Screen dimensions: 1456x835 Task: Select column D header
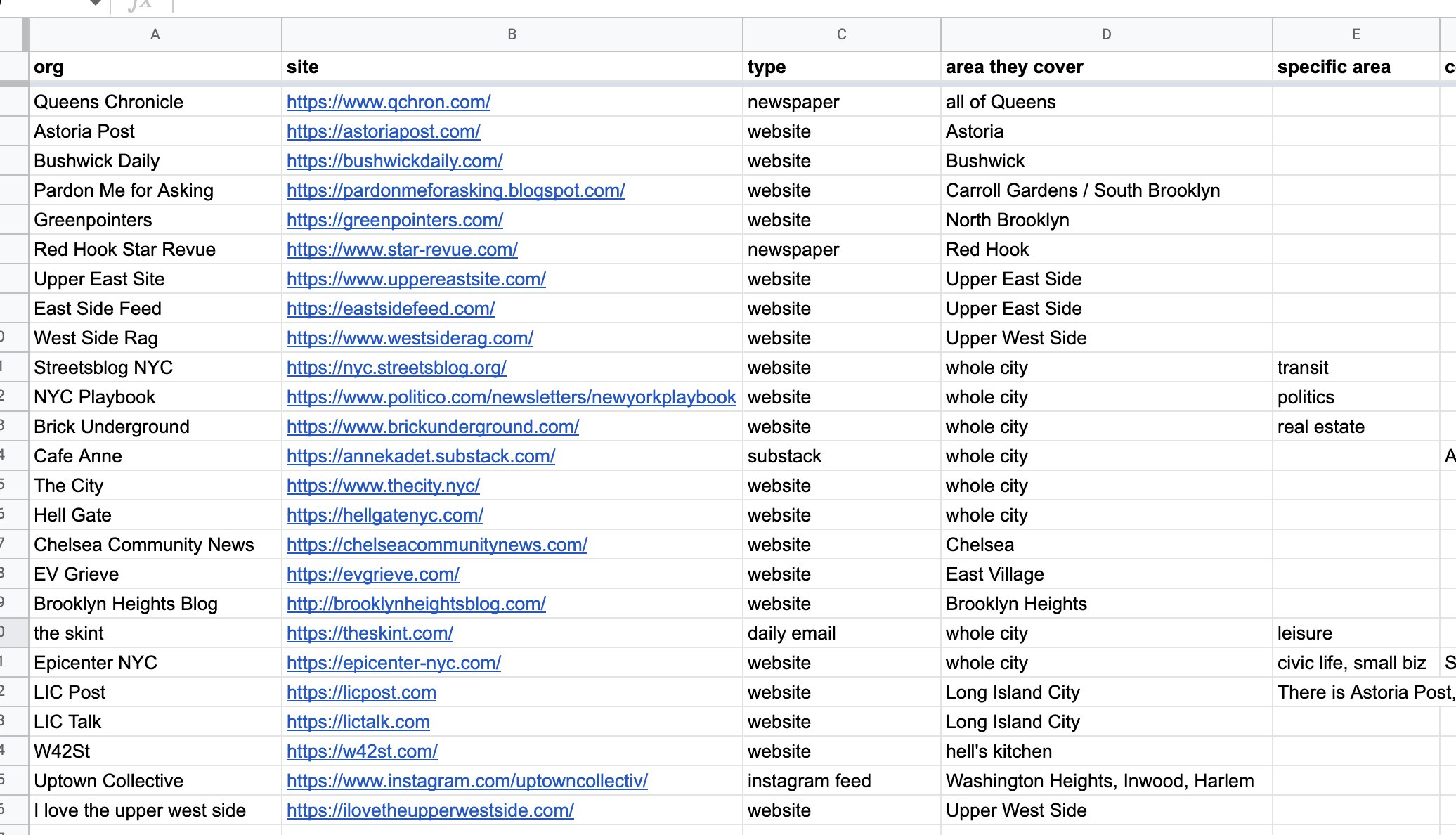[1107, 34]
